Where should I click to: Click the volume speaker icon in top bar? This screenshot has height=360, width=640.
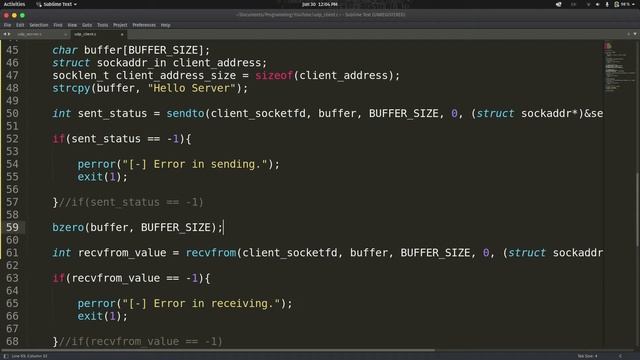598,4
